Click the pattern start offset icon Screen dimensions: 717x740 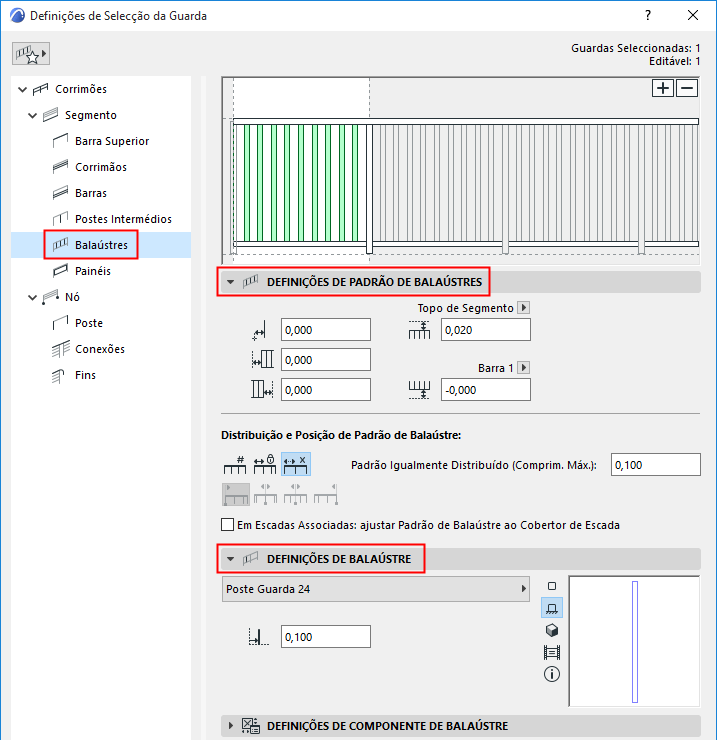(259, 330)
